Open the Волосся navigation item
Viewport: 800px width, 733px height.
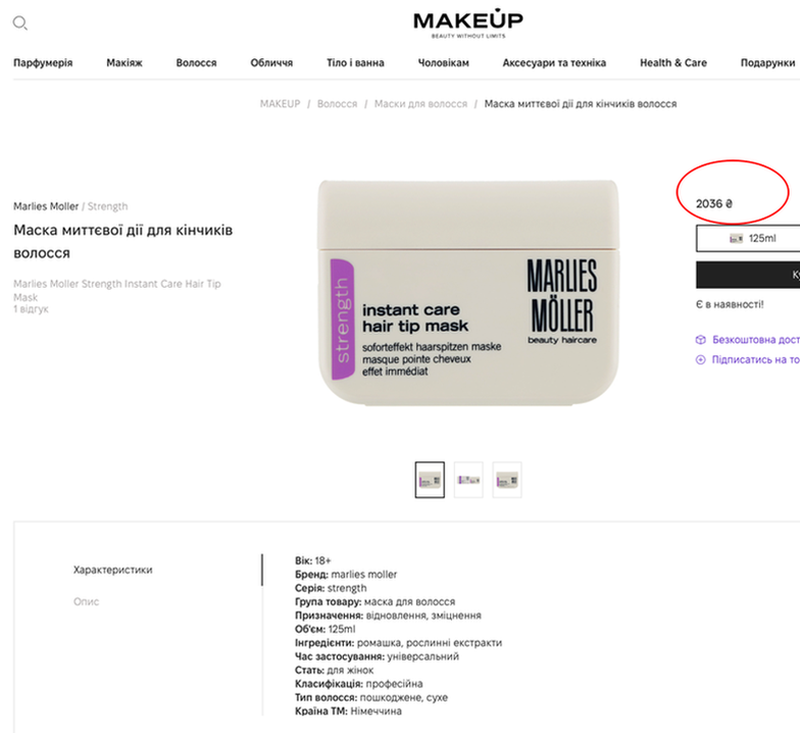[196, 63]
